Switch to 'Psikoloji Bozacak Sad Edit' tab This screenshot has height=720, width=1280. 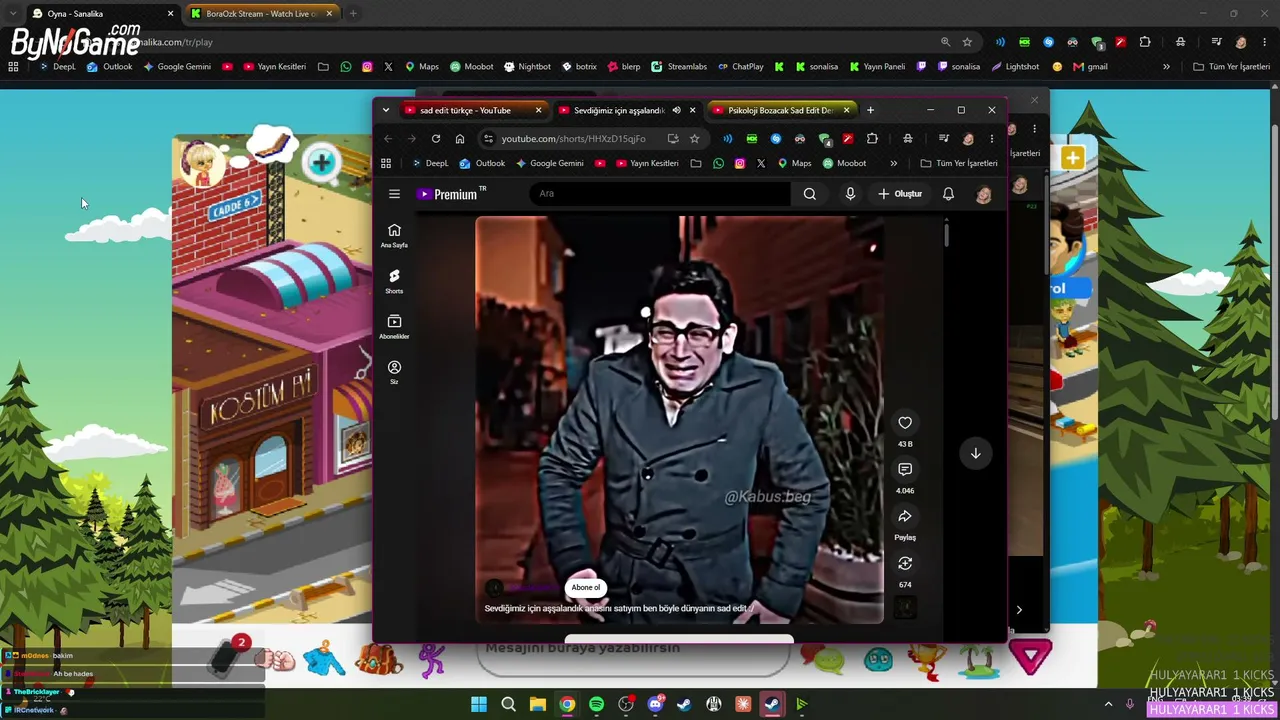click(x=780, y=110)
